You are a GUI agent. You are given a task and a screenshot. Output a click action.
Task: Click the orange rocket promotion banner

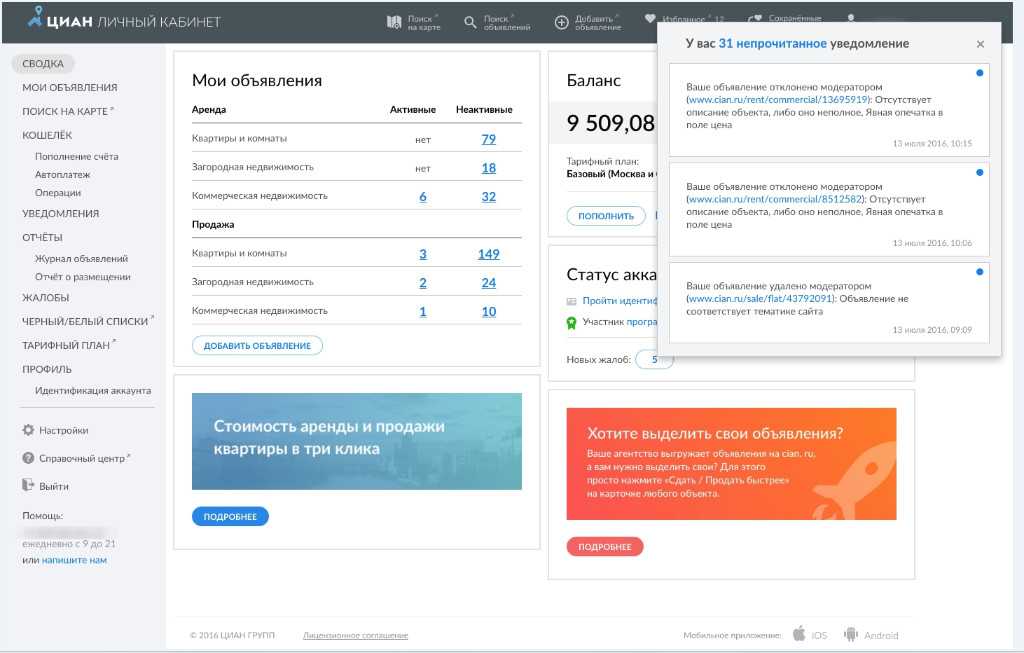coord(730,464)
